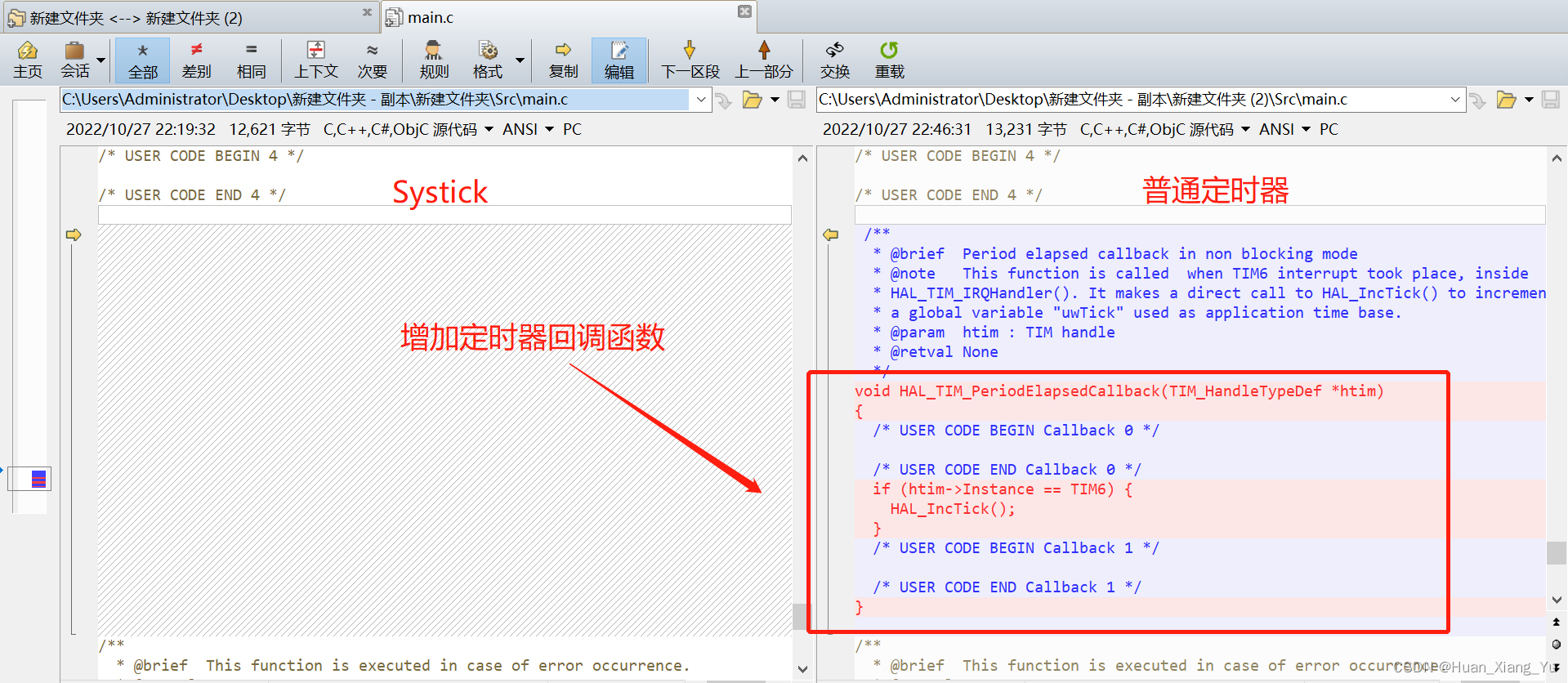1568x683 pixels.
Task: Save the left pane file
Action: pyautogui.click(x=797, y=100)
